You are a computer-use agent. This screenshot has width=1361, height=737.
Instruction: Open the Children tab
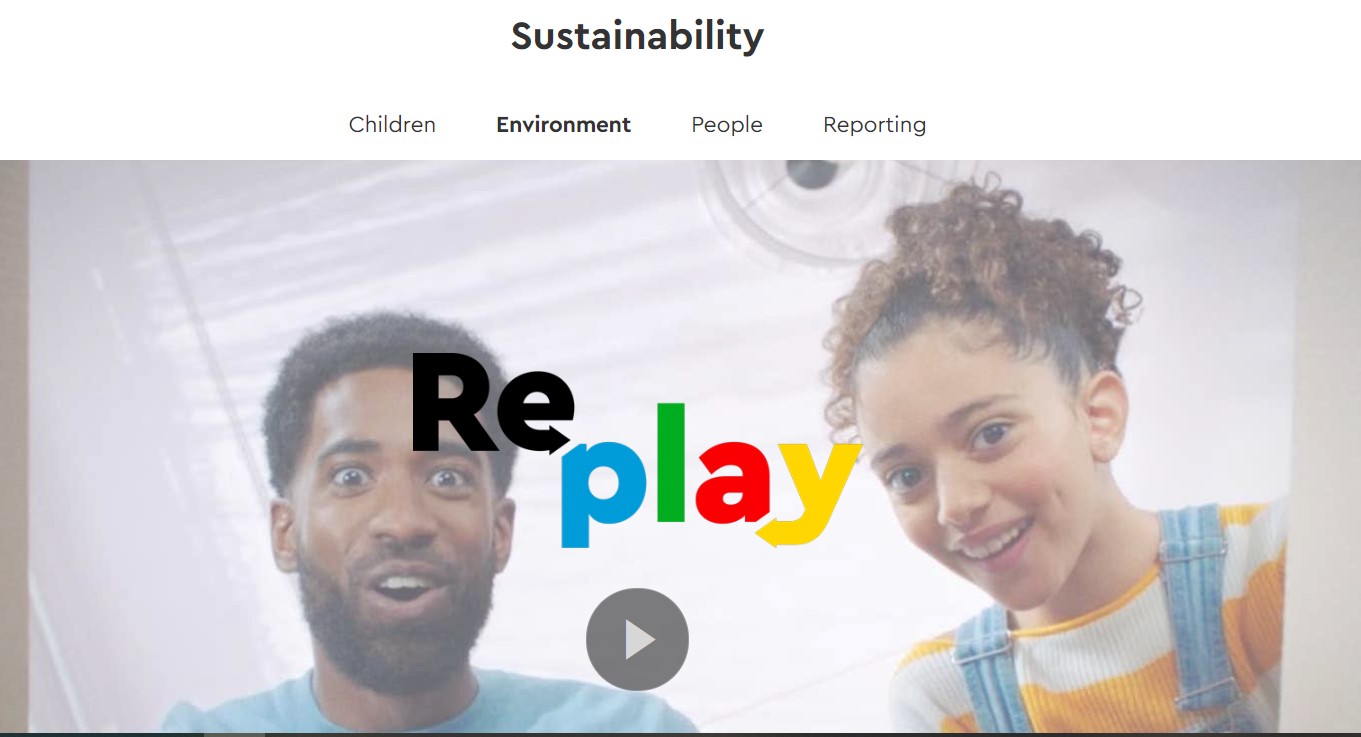(392, 125)
